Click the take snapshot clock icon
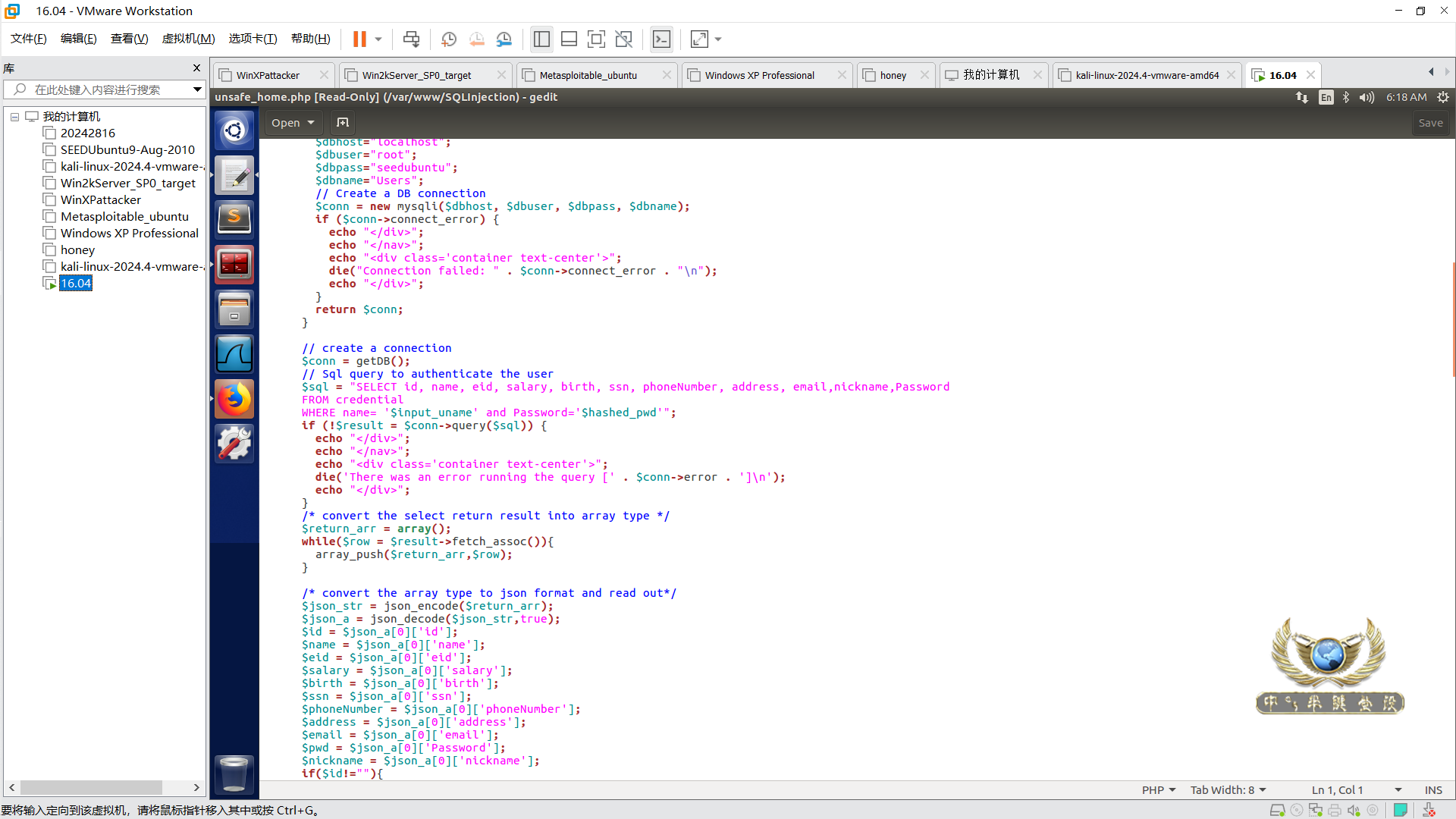 coord(448,39)
